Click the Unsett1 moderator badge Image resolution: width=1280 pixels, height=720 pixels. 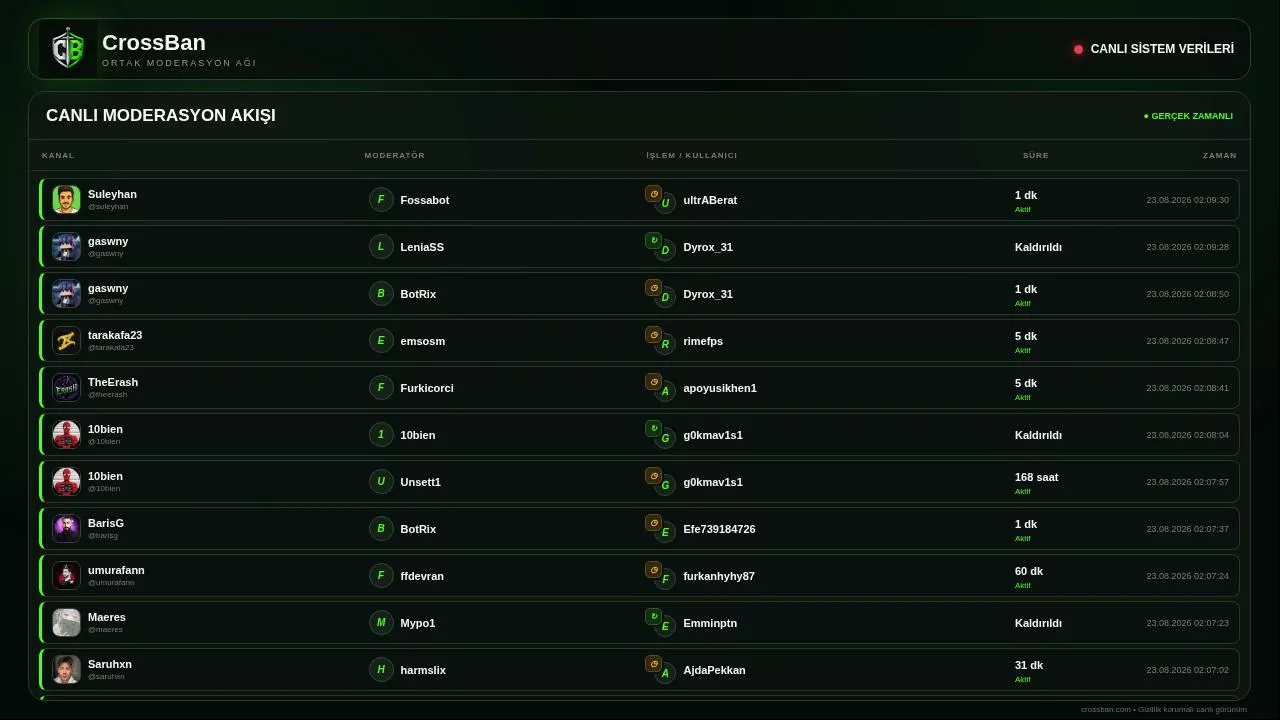coord(381,482)
